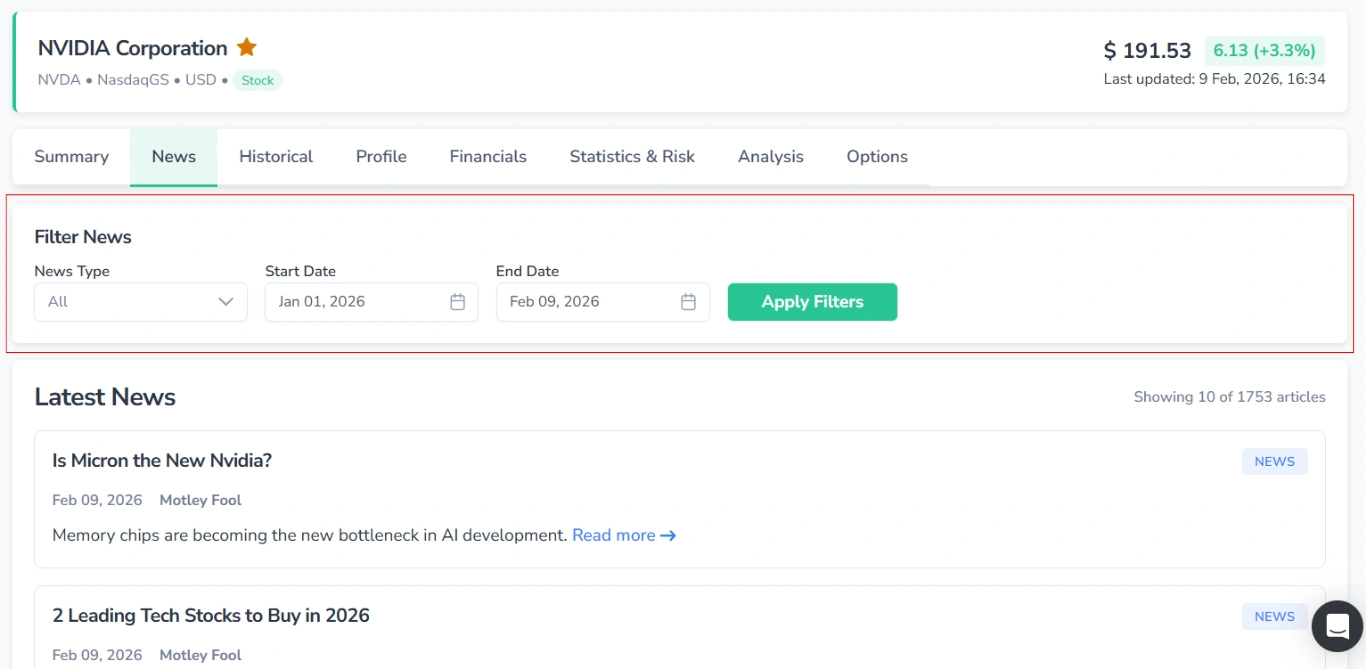
Task: Switch to Statistics & Risk tab
Action: pos(632,157)
